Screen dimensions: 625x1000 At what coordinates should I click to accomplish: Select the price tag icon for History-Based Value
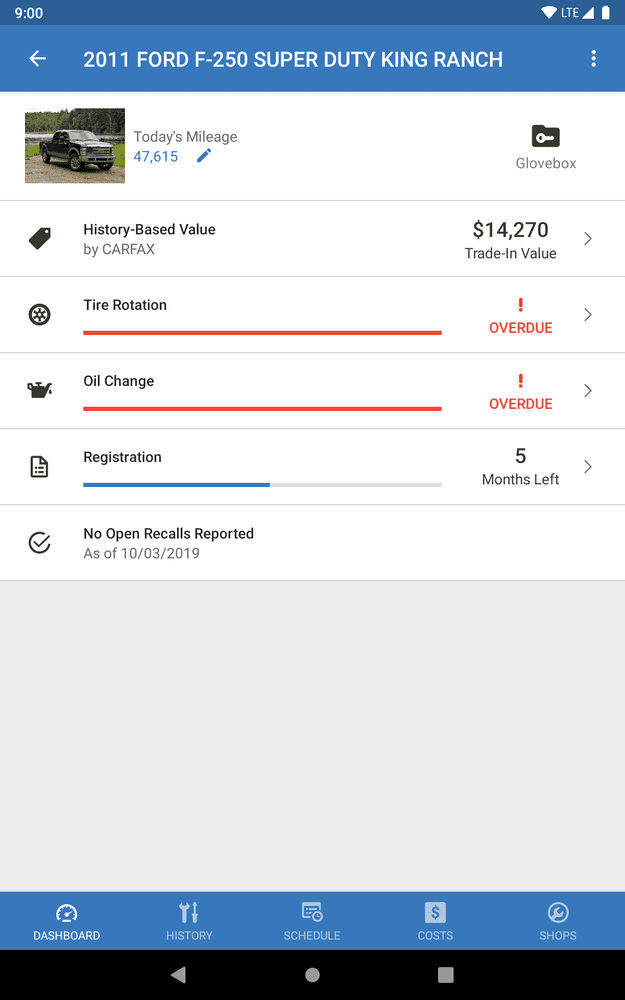click(x=40, y=238)
